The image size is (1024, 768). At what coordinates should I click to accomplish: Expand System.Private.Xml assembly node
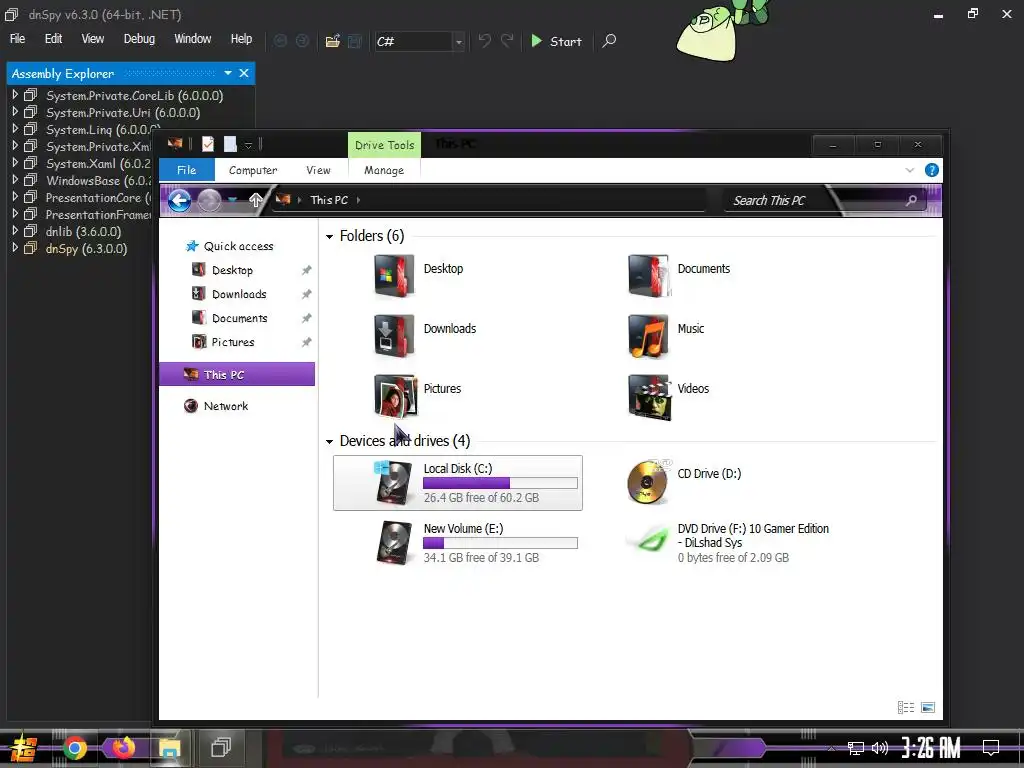tap(15, 146)
